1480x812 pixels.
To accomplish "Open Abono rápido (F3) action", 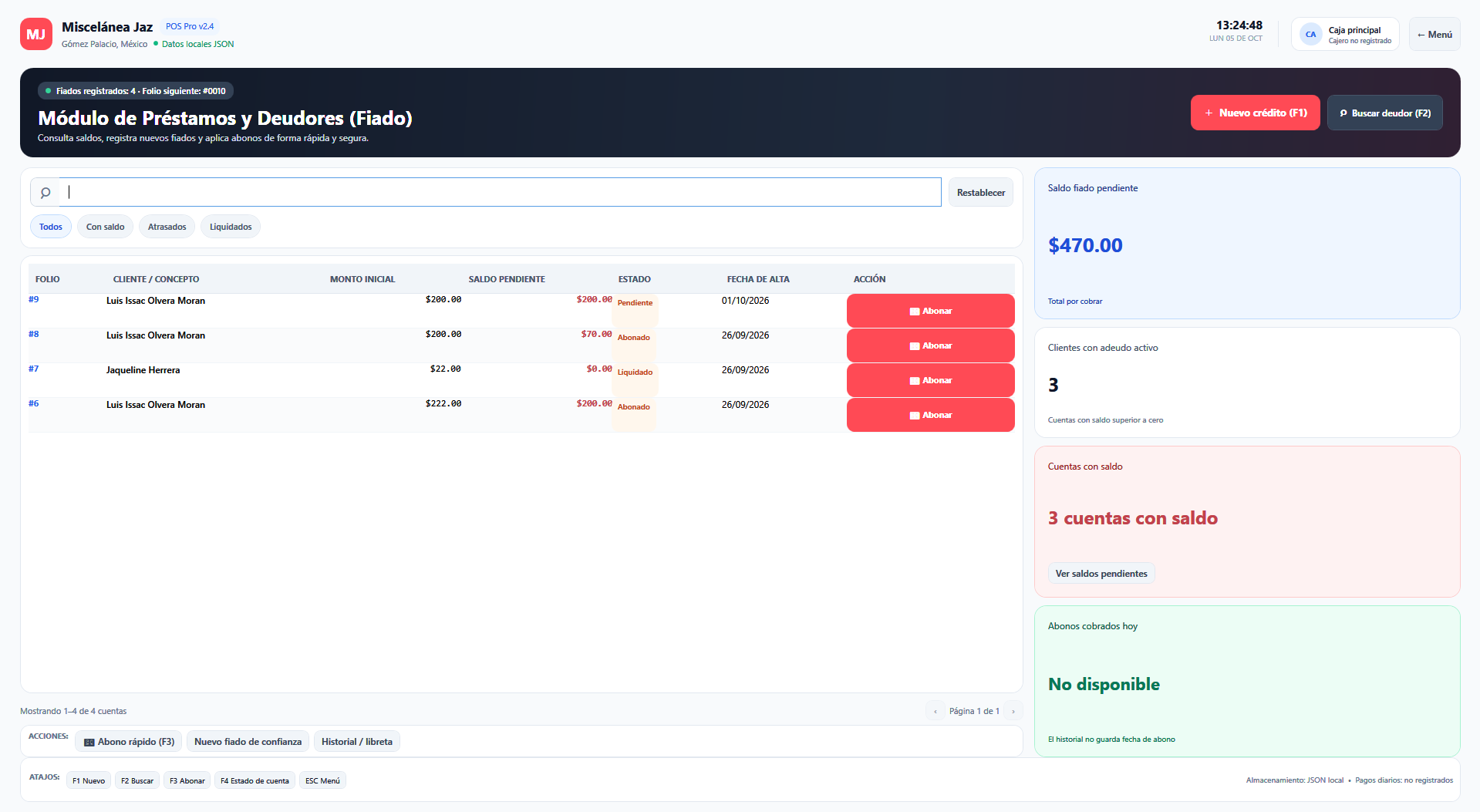I will 129,742.
